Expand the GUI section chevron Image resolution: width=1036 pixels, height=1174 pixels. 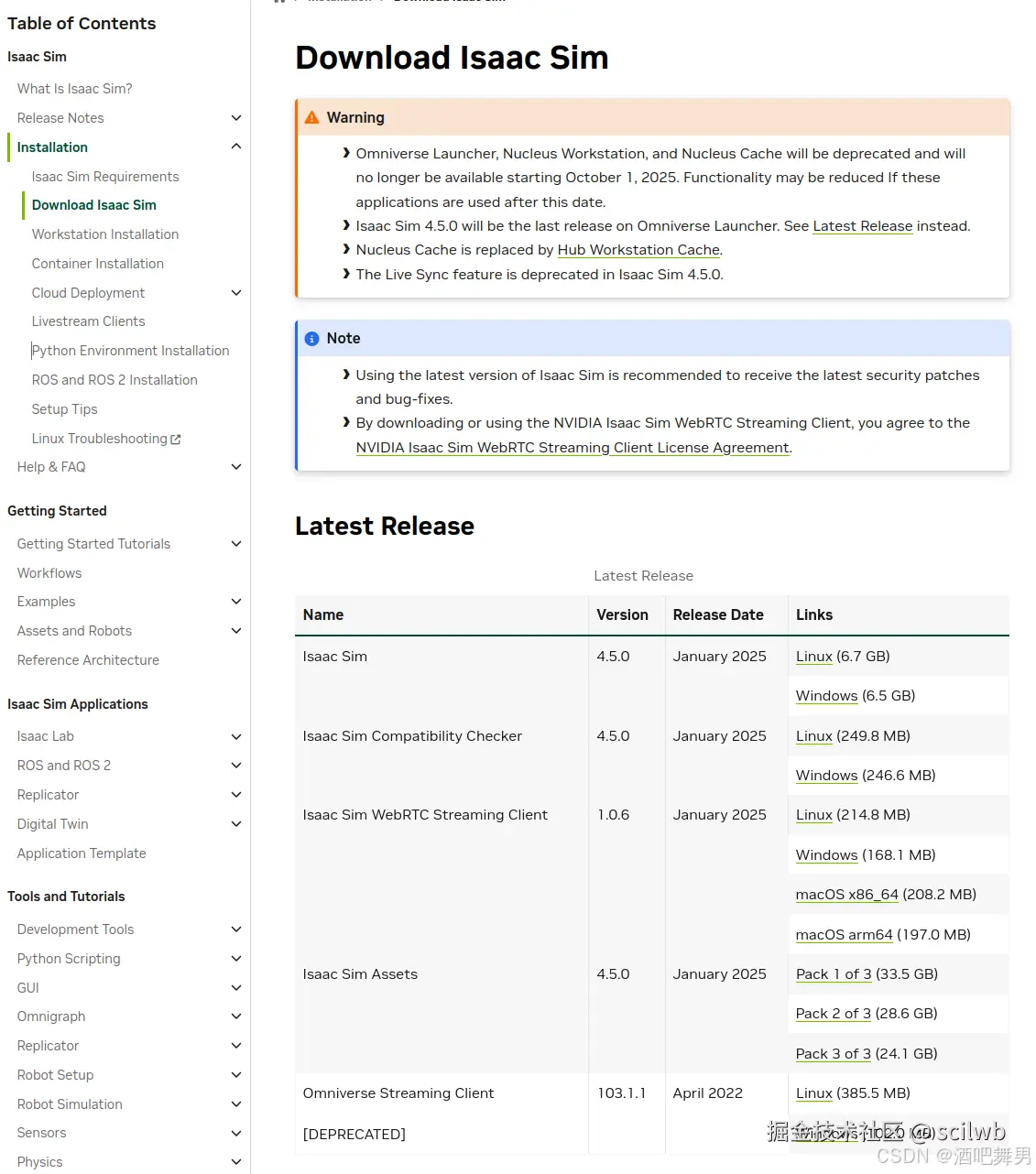236,988
